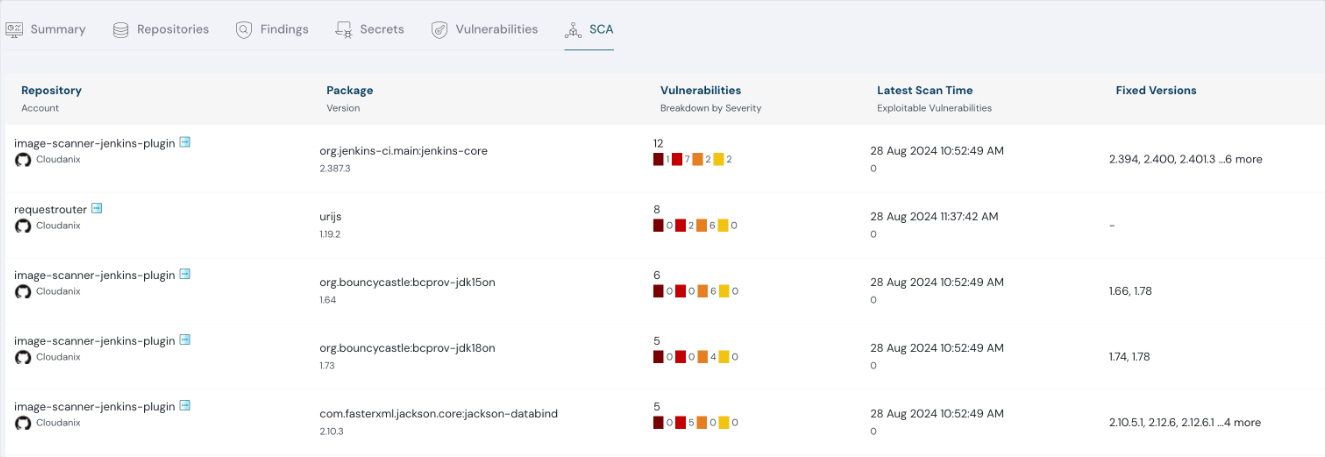Click GitHub icon in the requestrouter row
The height and width of the screenshot is (457, 1325).
click(23, 226)
